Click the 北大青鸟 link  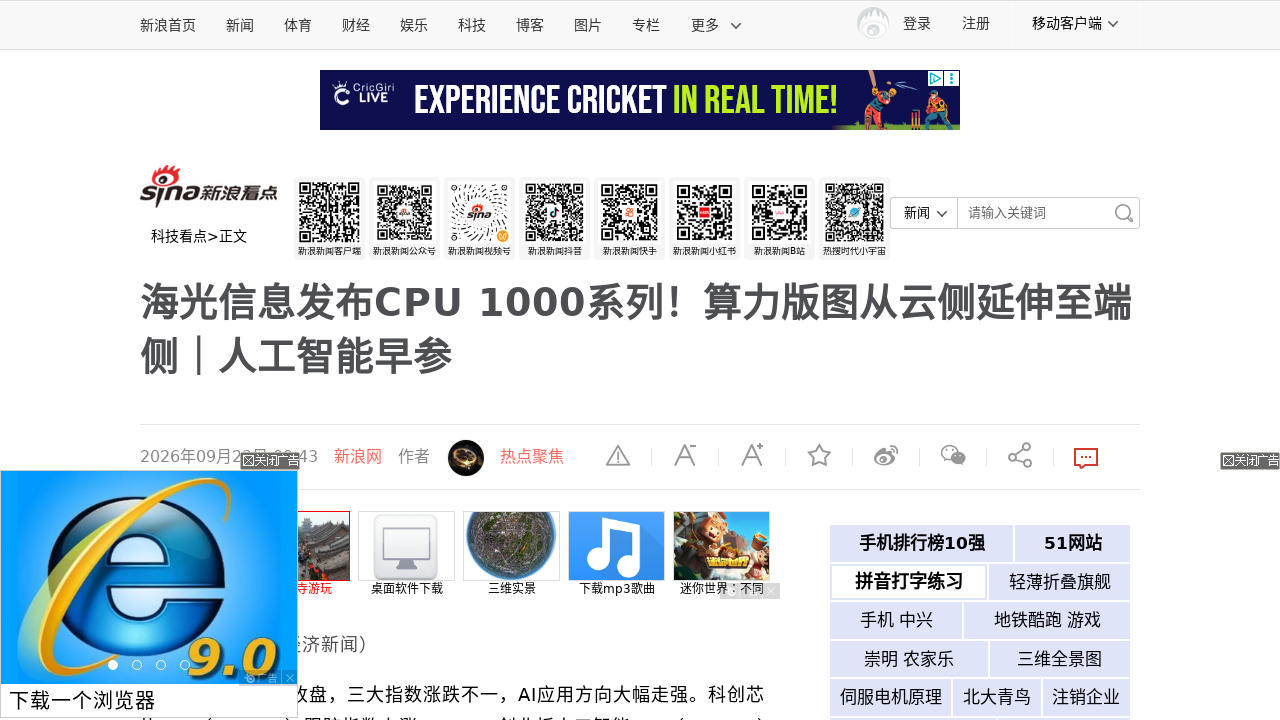(x=997, y=697)
